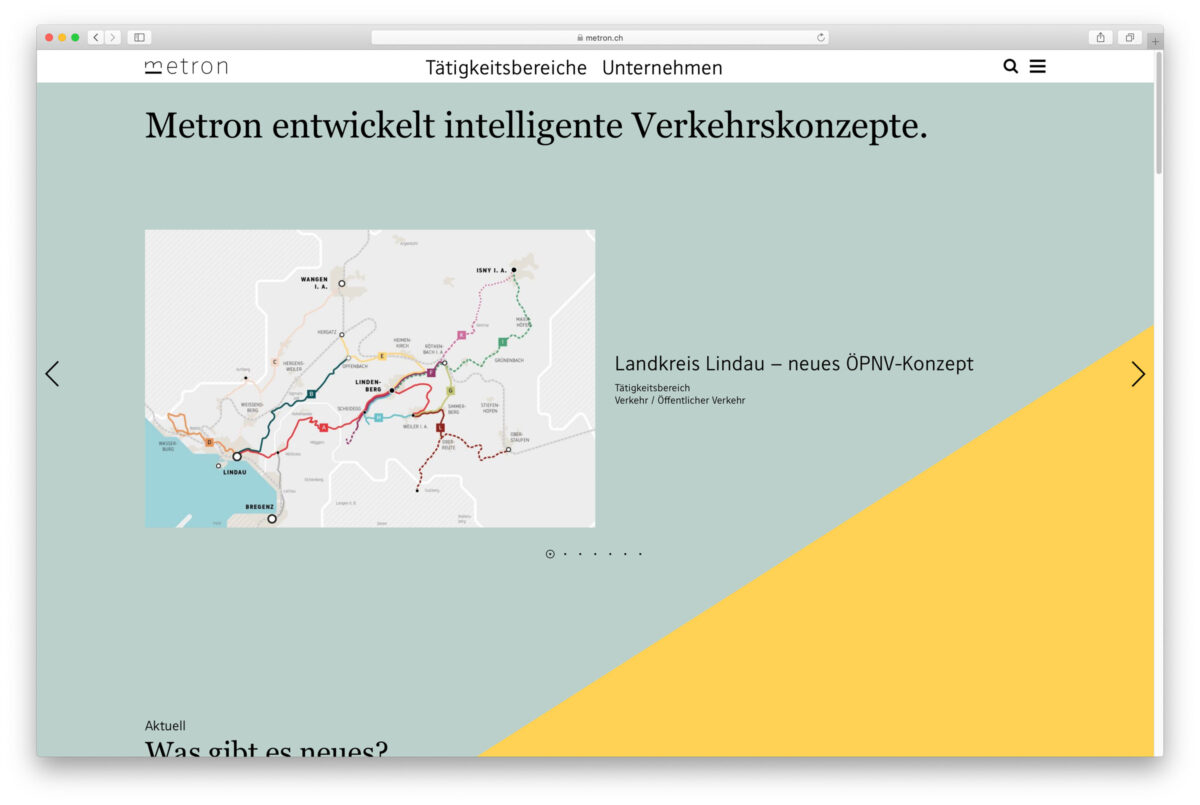Open Landkreis Lindau – neues ÖPNV-Konzept link
This screenshot has height=805, width=1200.
[x=793, y=364]
